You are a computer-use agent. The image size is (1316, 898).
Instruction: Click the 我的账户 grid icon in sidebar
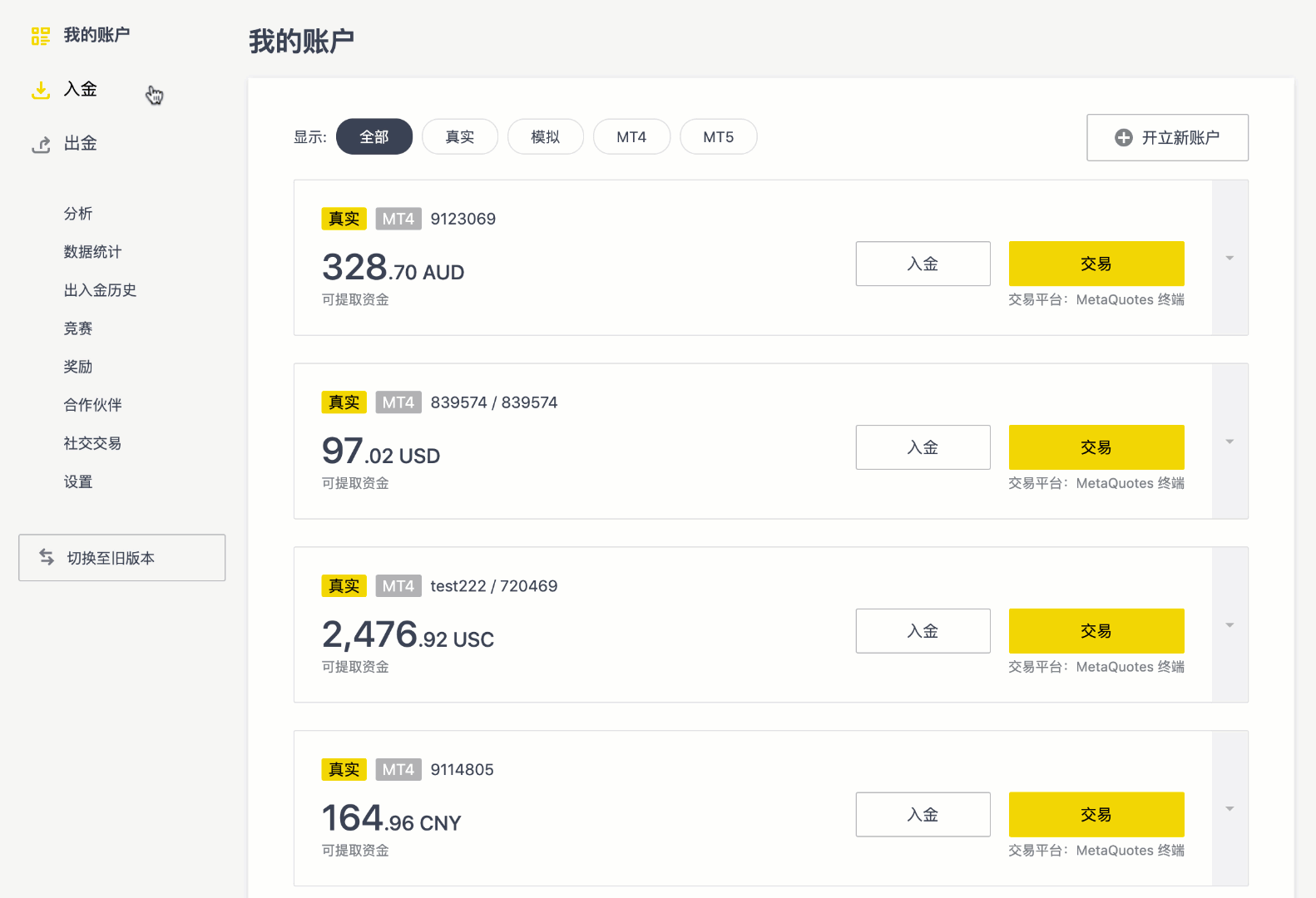point(41,36)
